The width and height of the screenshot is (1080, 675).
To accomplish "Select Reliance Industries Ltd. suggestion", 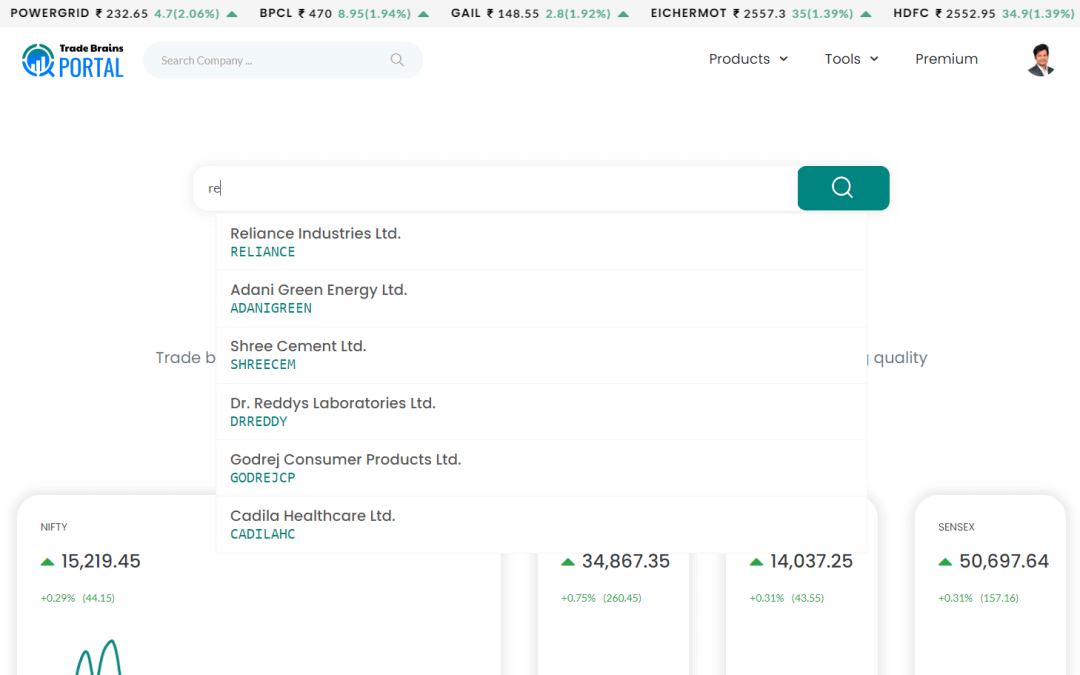I will pyautogui.click(x=541, y=242).
